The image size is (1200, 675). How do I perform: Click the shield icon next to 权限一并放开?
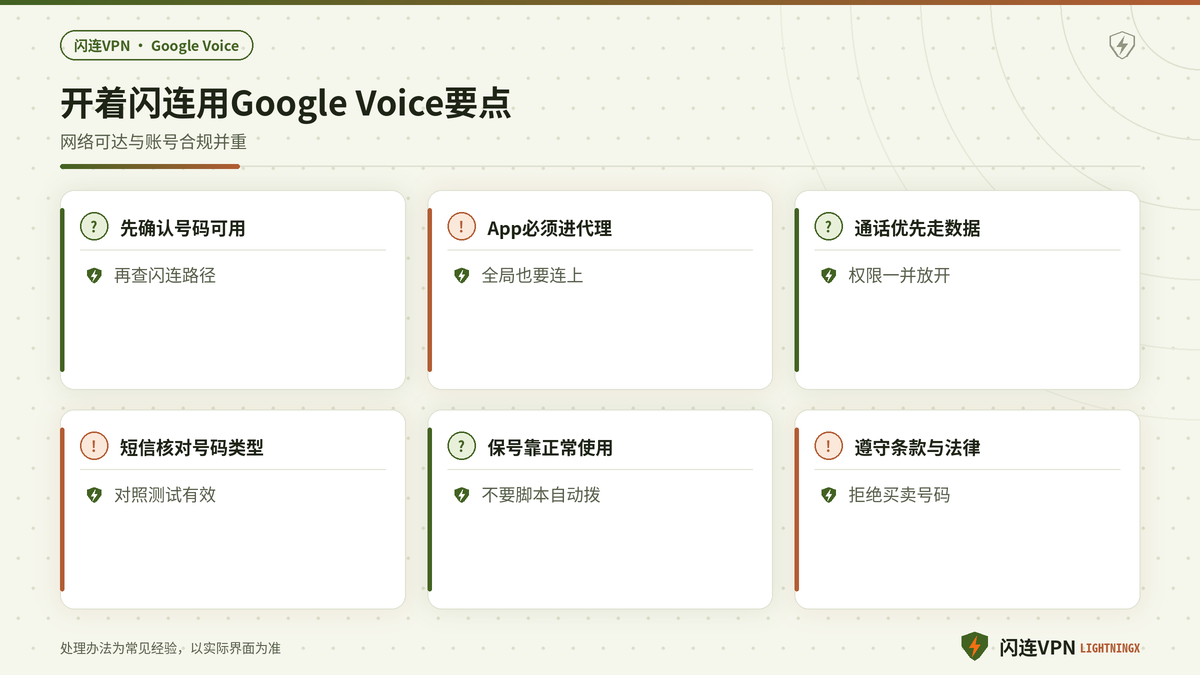pyautogui.click(x=828, y=275)
